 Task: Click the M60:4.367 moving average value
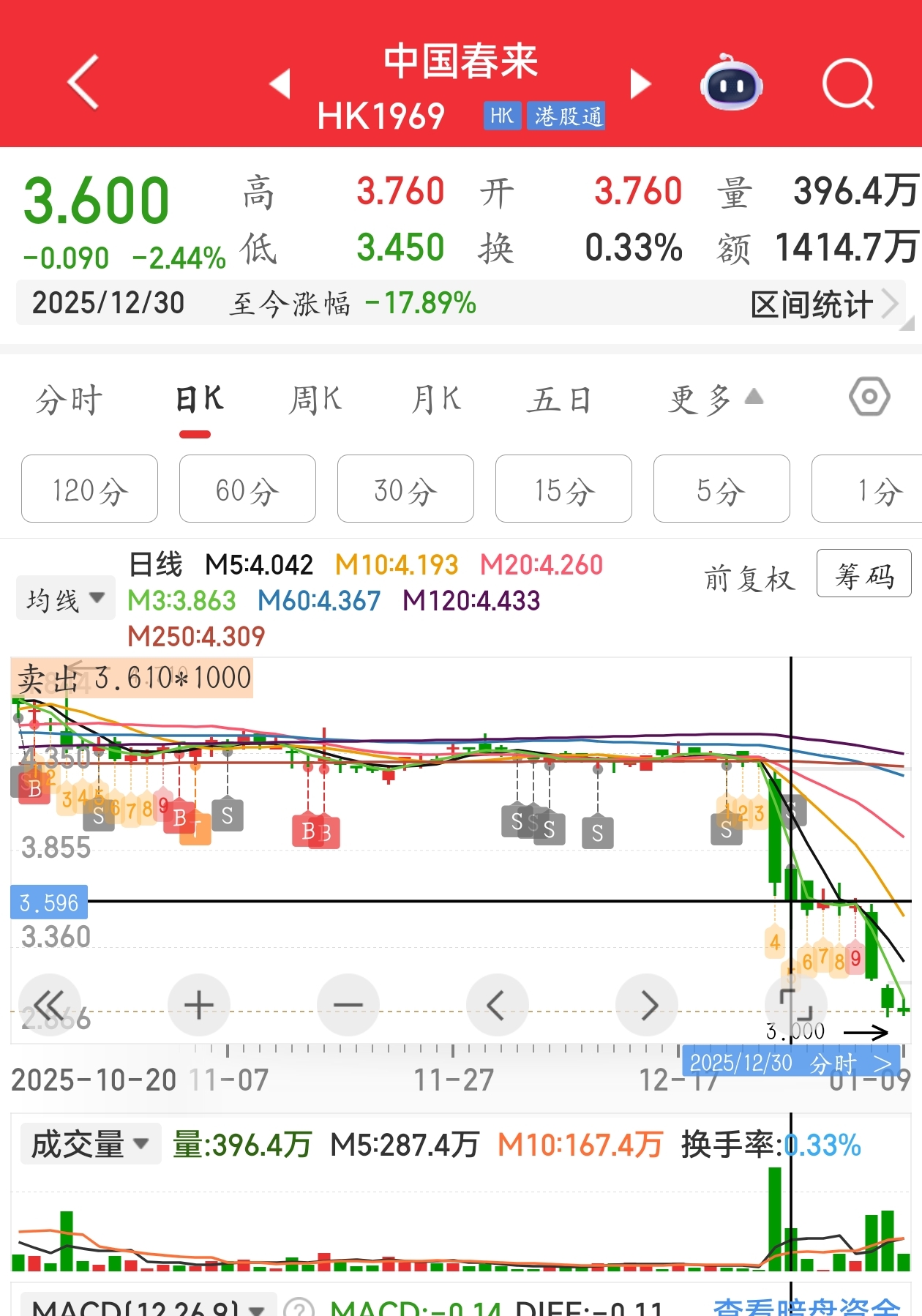[x=319, y=601]
